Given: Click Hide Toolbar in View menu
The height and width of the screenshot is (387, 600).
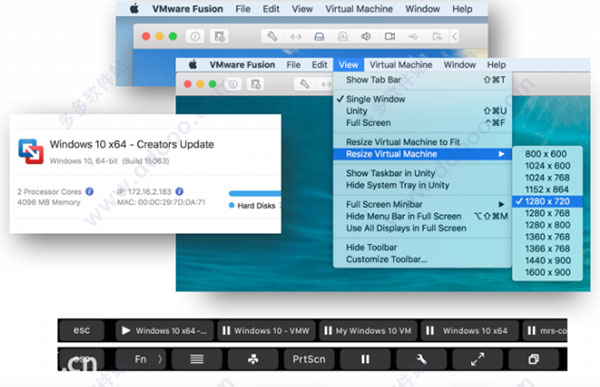Looking at the screenshot, I should [422, 247].
